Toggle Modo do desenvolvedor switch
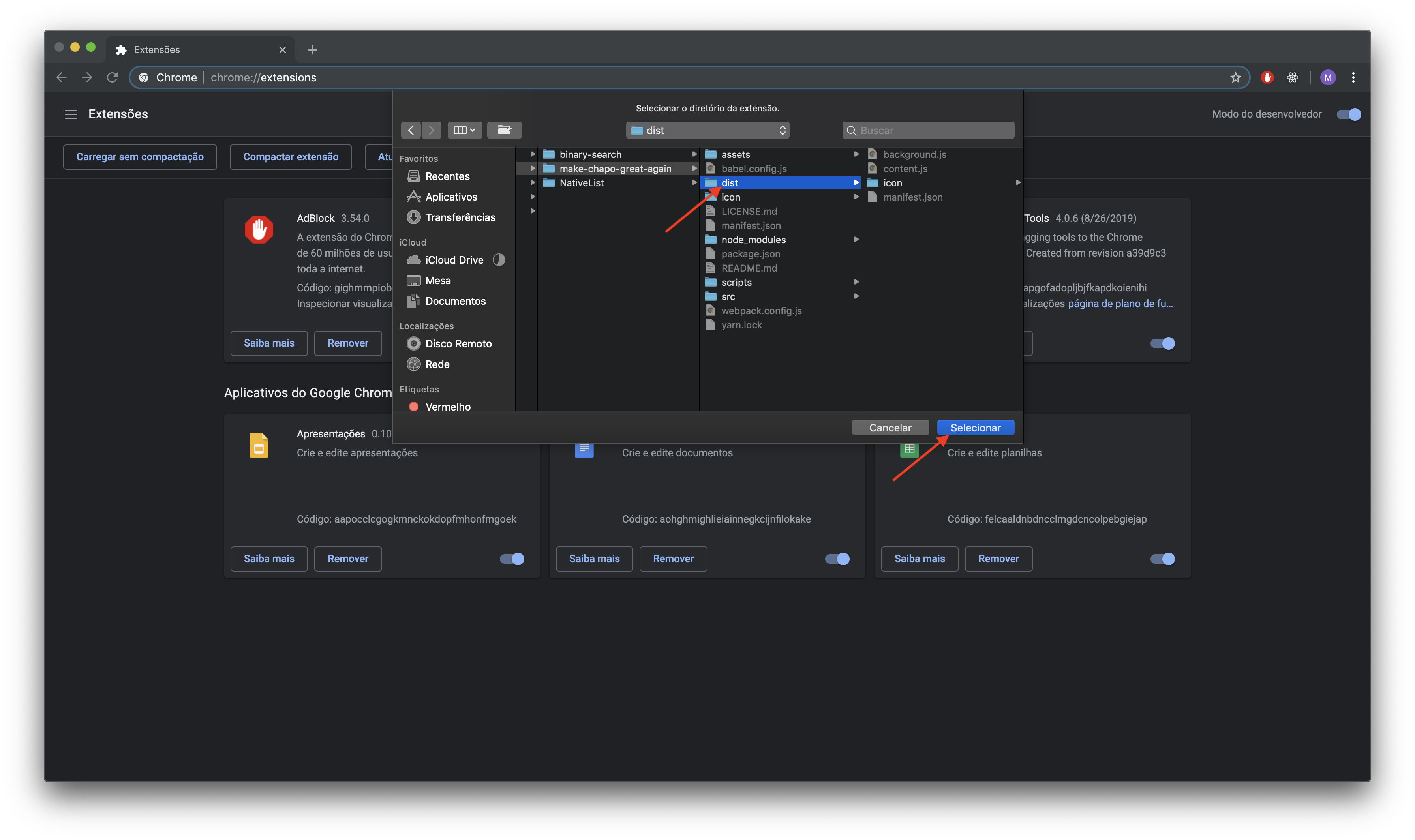 click(1348, 114)
